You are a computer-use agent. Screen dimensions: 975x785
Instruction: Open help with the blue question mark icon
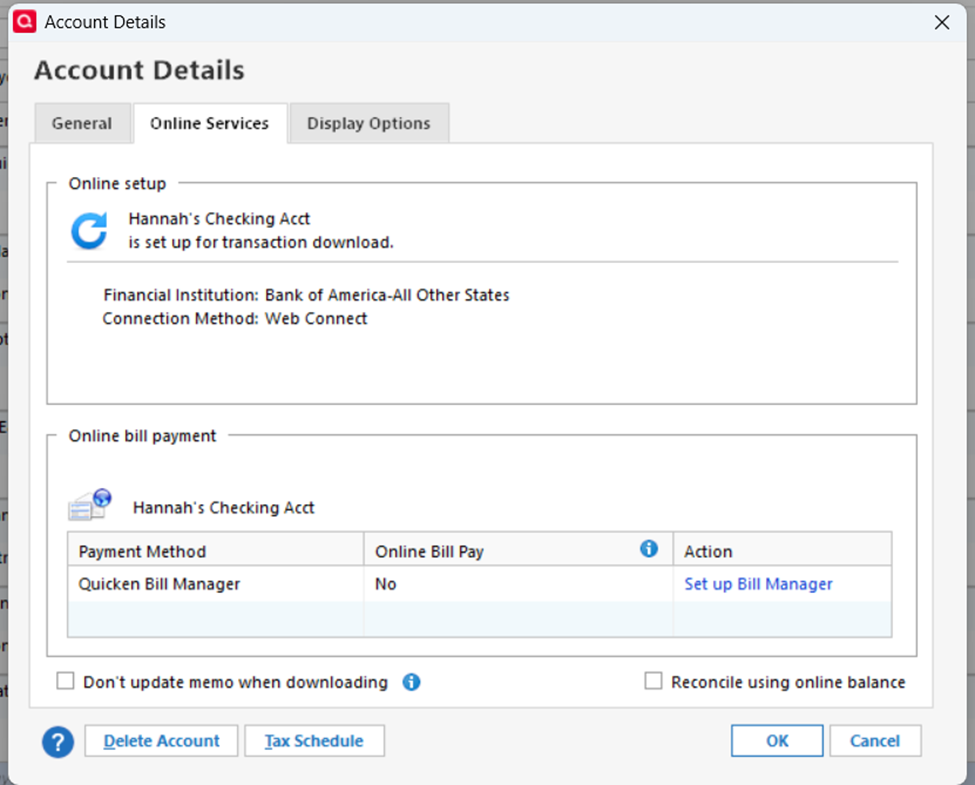(x=58, y=742)
